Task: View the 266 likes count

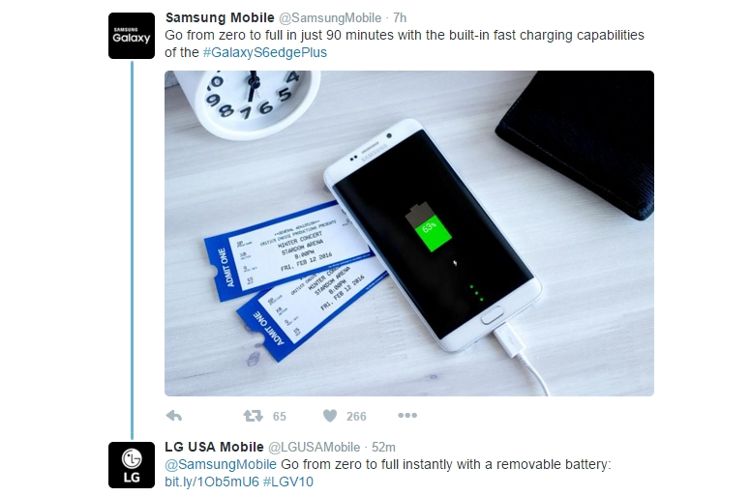Action: tap(356, 416)
